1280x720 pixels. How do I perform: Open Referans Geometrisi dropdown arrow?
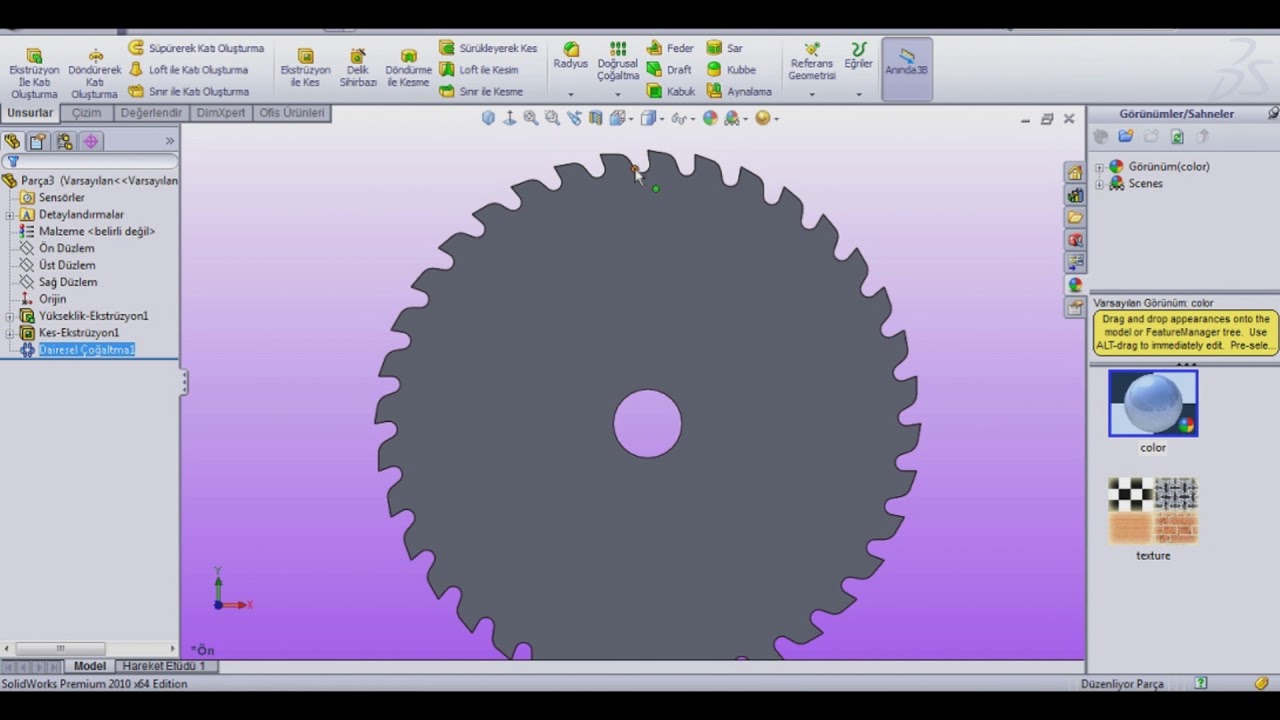pyautogui.click(x=812, y=95)
